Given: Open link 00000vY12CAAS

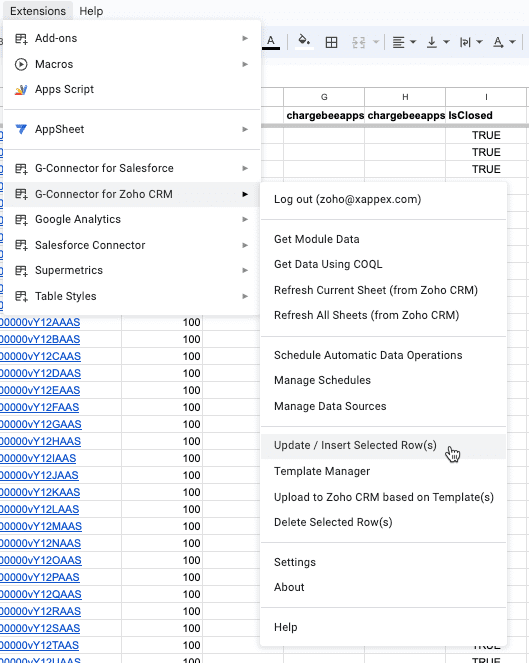Looking at the screenshot, I should coord(40,356).
